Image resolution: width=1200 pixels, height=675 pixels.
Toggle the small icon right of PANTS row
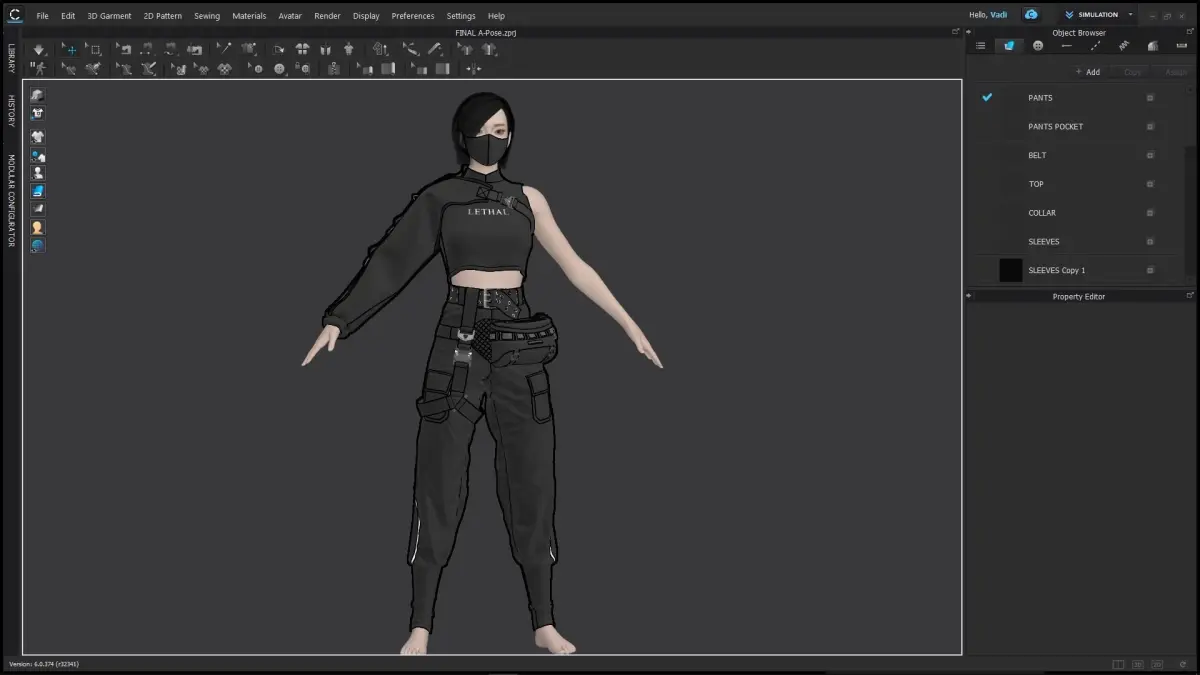[x=1150, y=98]
